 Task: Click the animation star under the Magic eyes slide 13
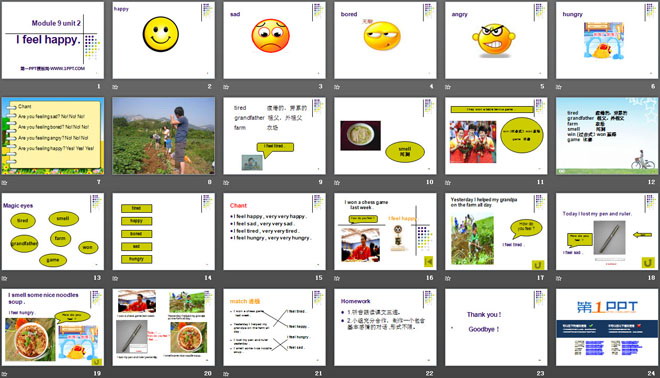(5, 278)
